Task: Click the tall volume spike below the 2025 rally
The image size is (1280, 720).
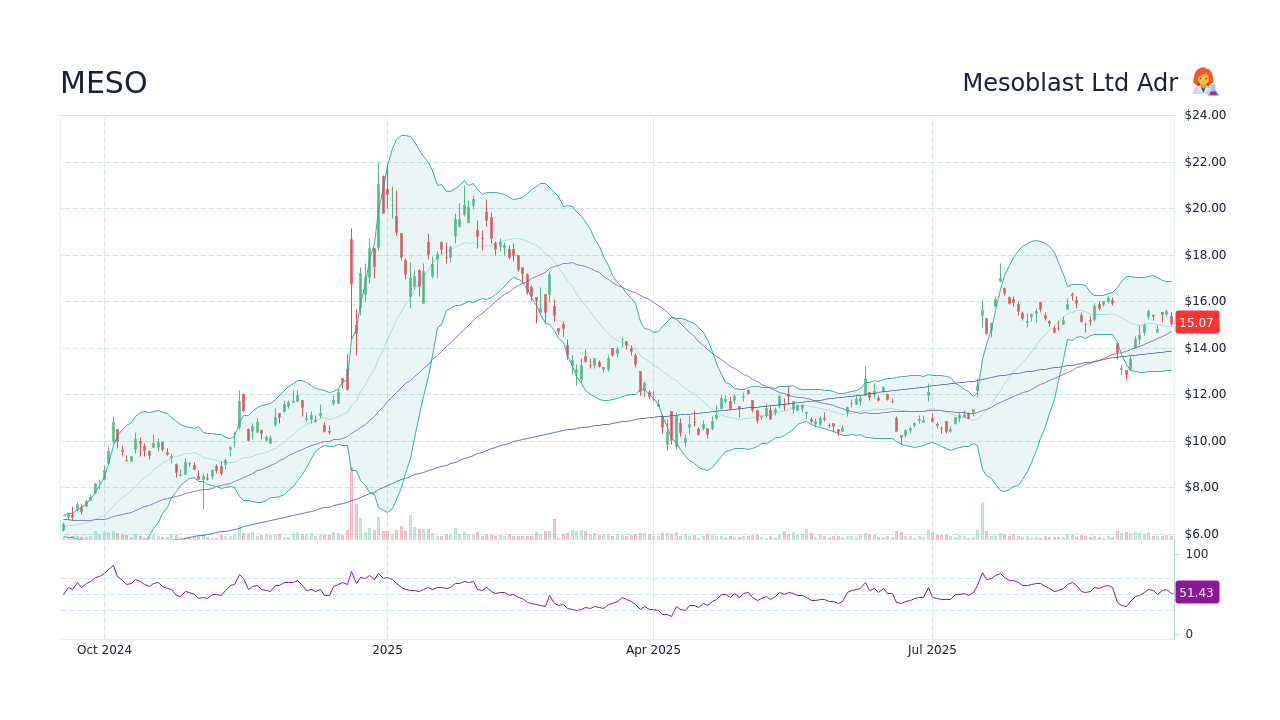Action: click(x=352, y=512)
